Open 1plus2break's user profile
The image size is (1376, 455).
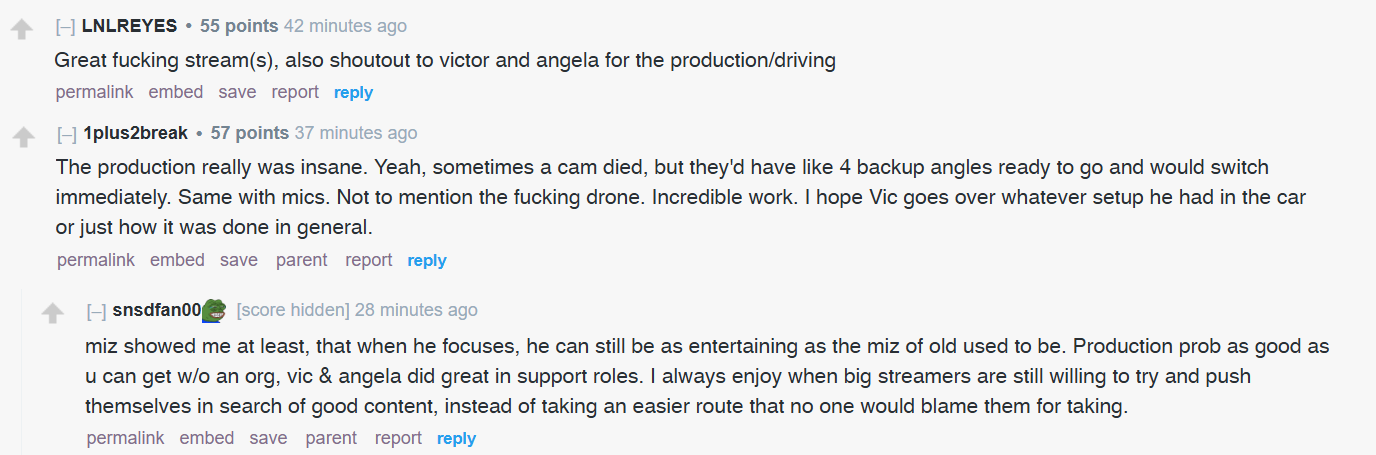pyautogui.click(x=135, y=133)
